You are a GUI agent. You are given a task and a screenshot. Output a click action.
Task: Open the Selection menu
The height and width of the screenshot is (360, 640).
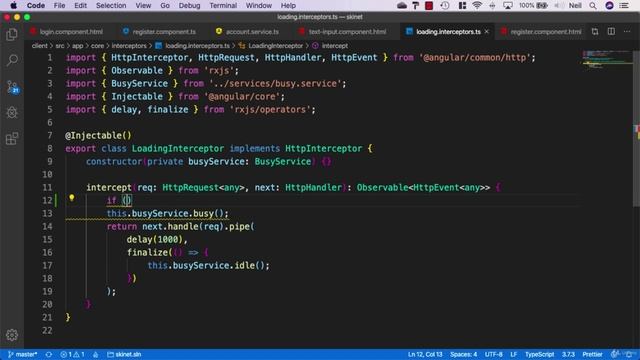[x=111, y=5]
